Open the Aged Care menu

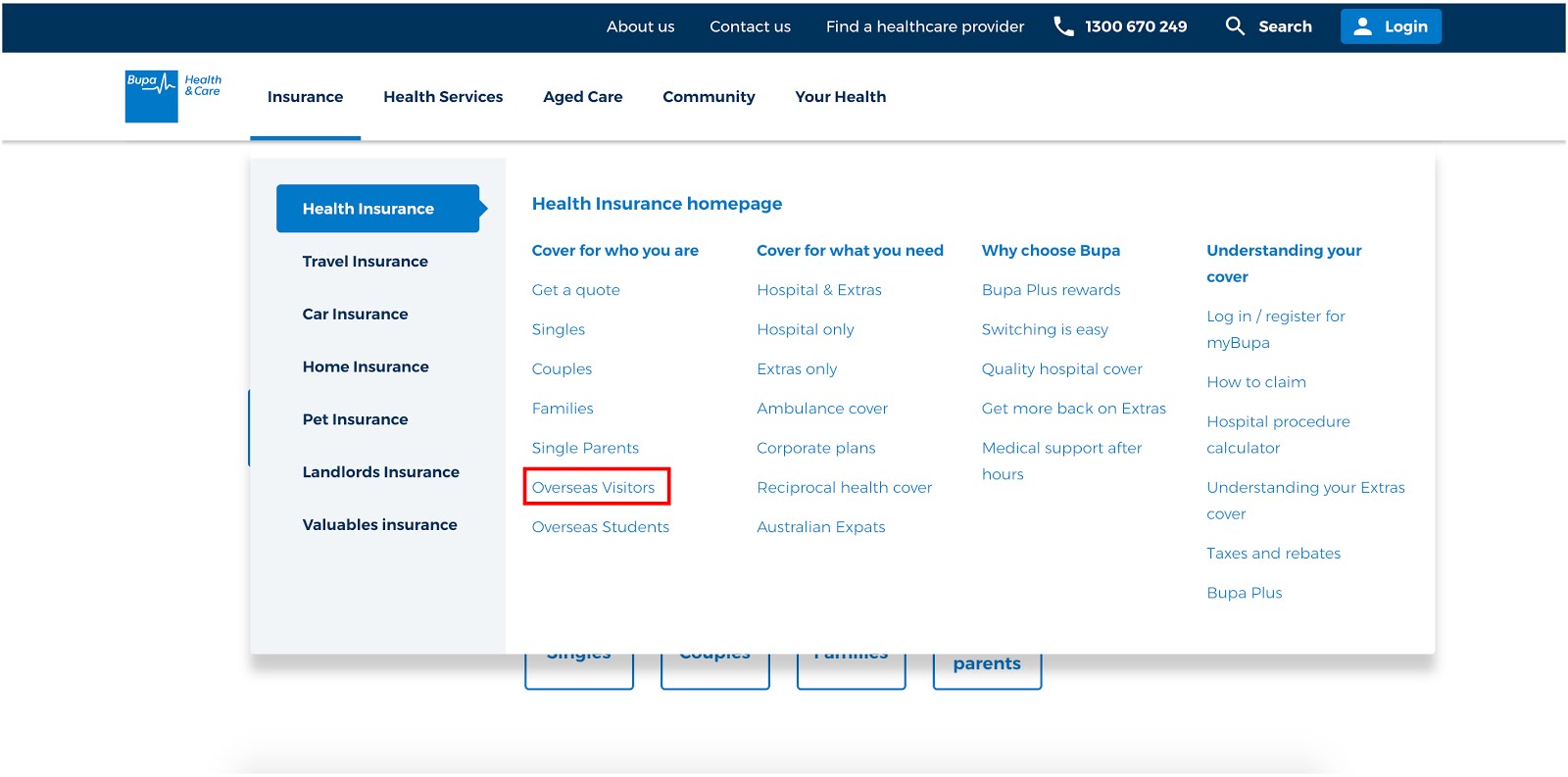coord(582,97)
